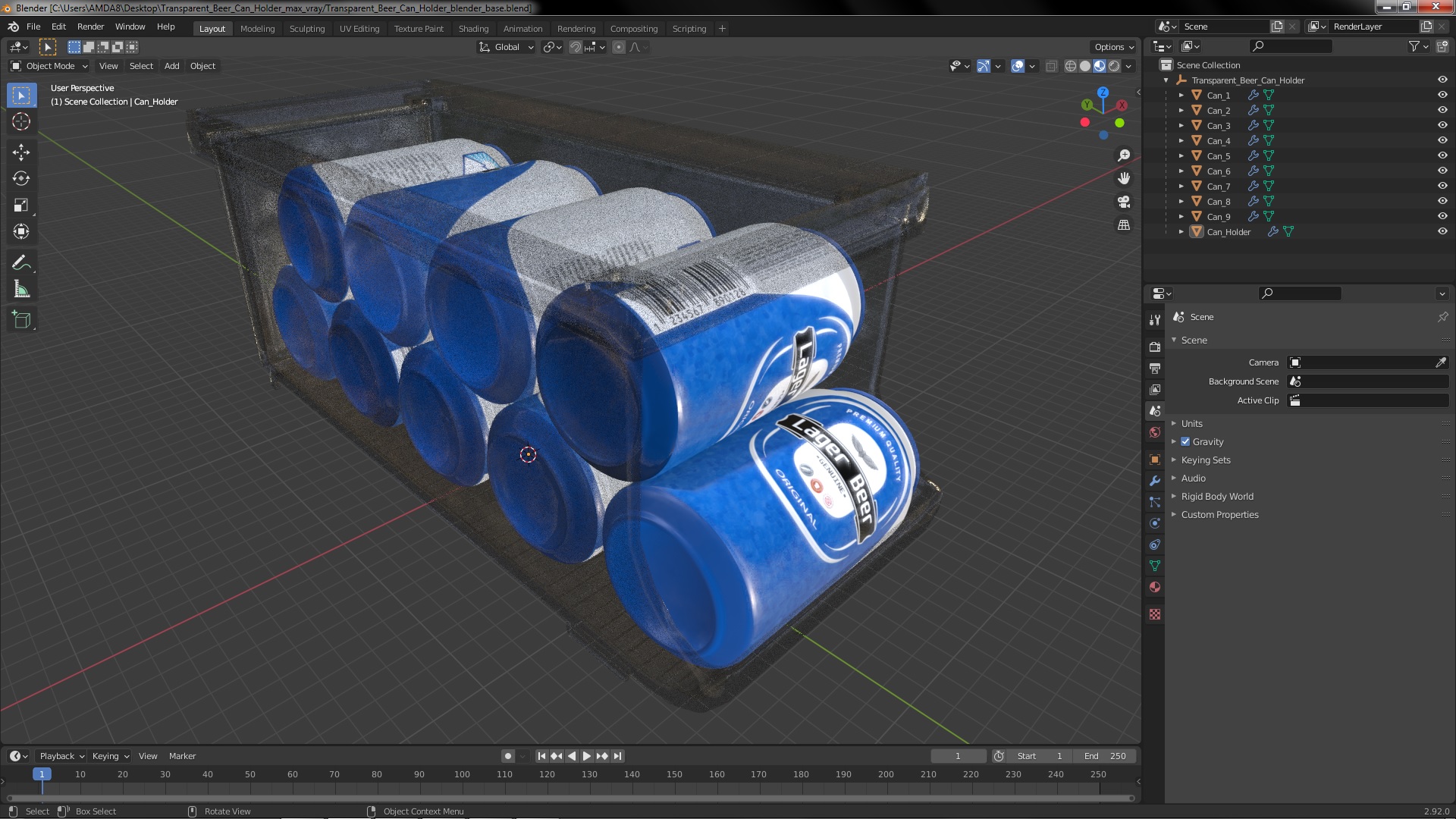Hide the Transparent_Beer_Can_Holder collection
The image size is (1456, 819).
click(1442, 80)
